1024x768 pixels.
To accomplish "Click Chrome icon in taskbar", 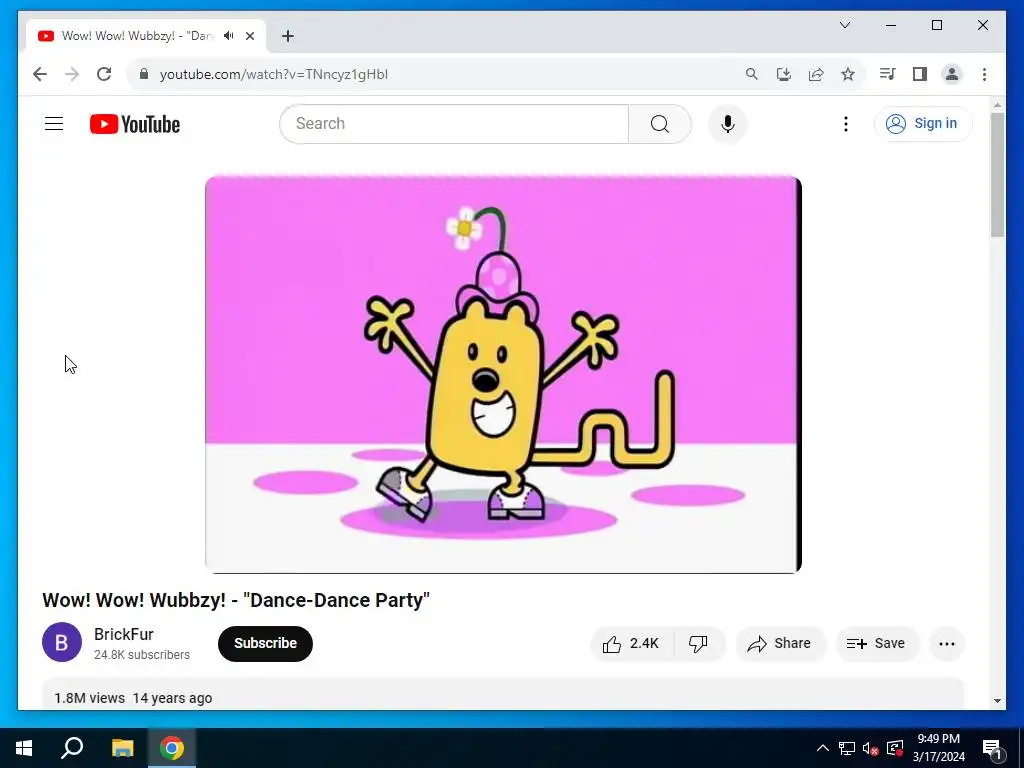I will click(x=172, y=748).
